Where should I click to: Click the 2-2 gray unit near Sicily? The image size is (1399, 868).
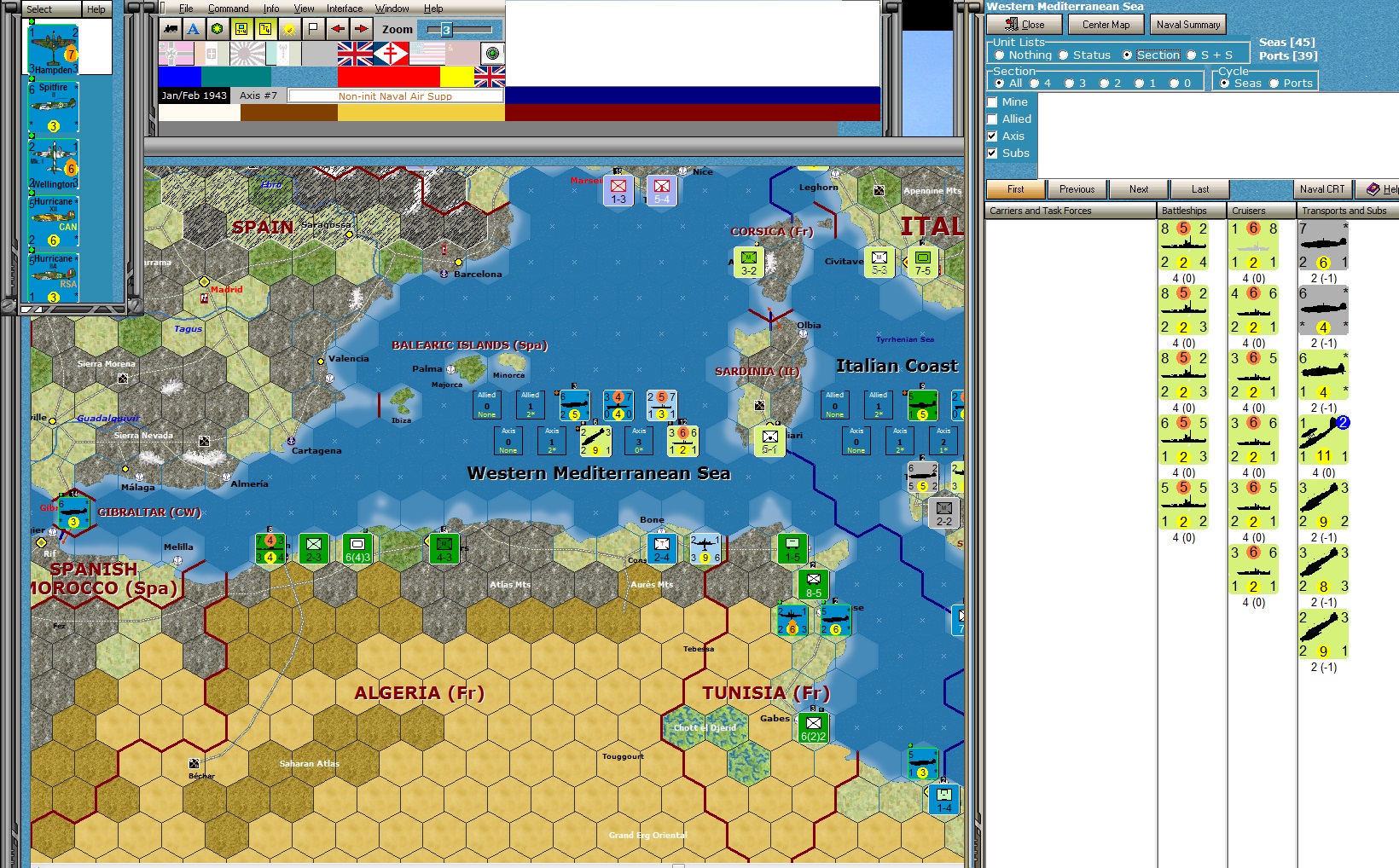(x=944, y=512)
